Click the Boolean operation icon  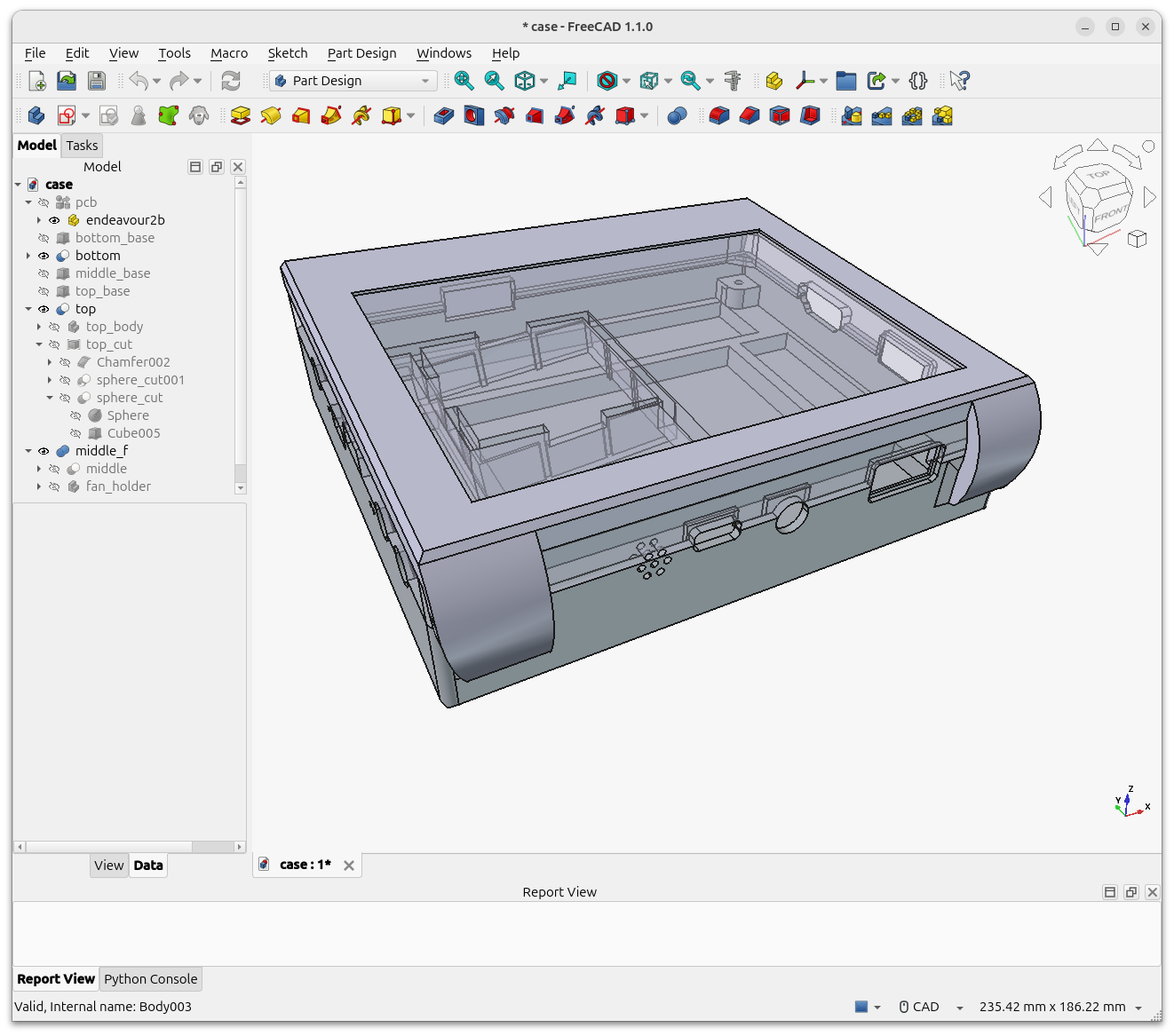pos(677,115)
